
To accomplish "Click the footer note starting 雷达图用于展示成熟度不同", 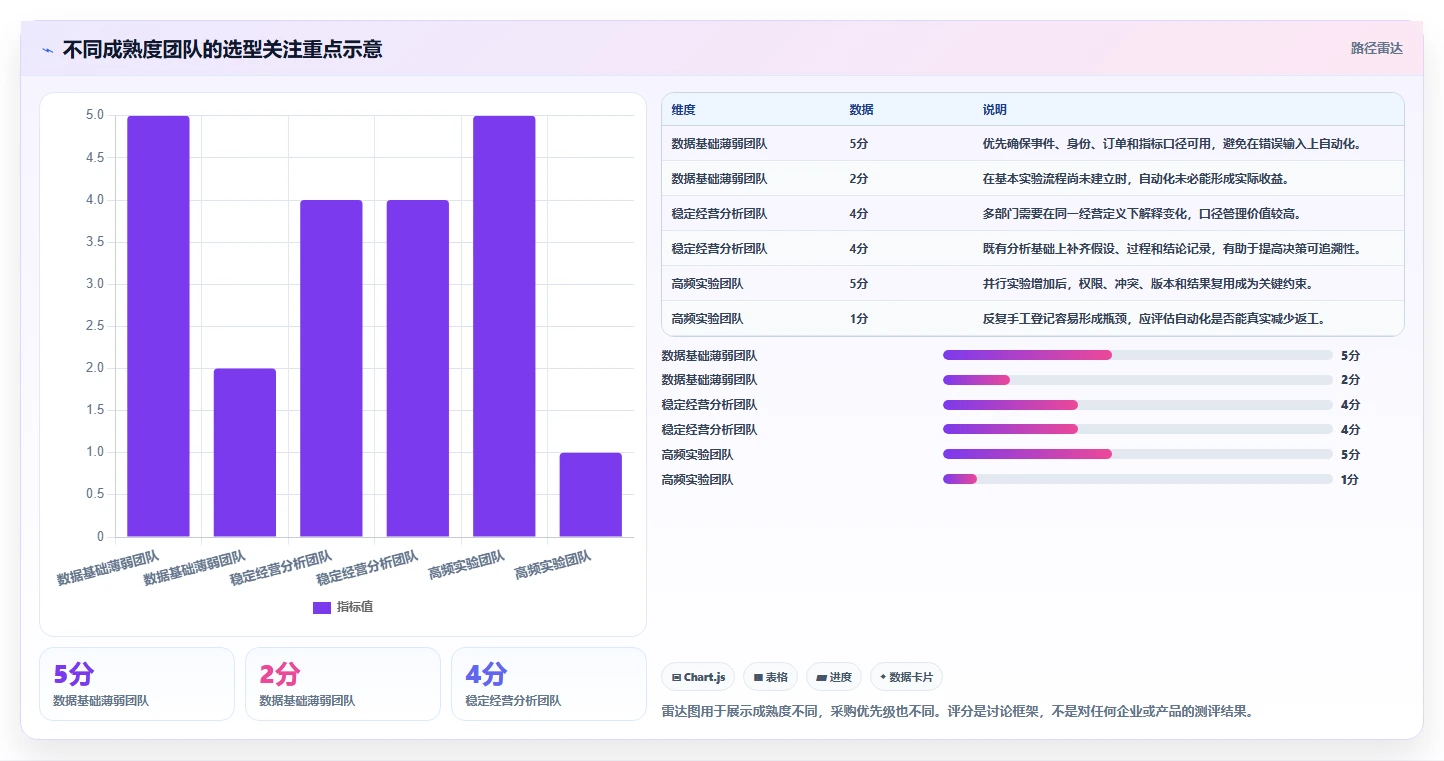I will point(958,712).
